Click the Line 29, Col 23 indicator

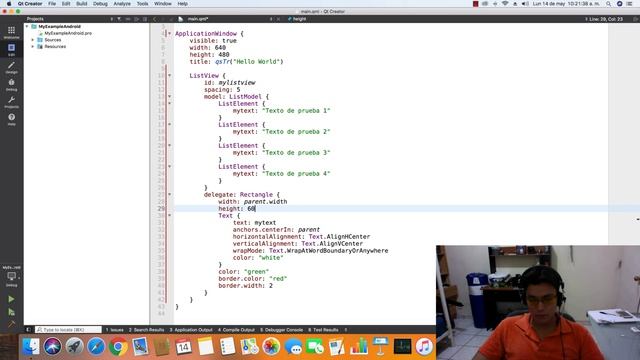pos(604,19)
